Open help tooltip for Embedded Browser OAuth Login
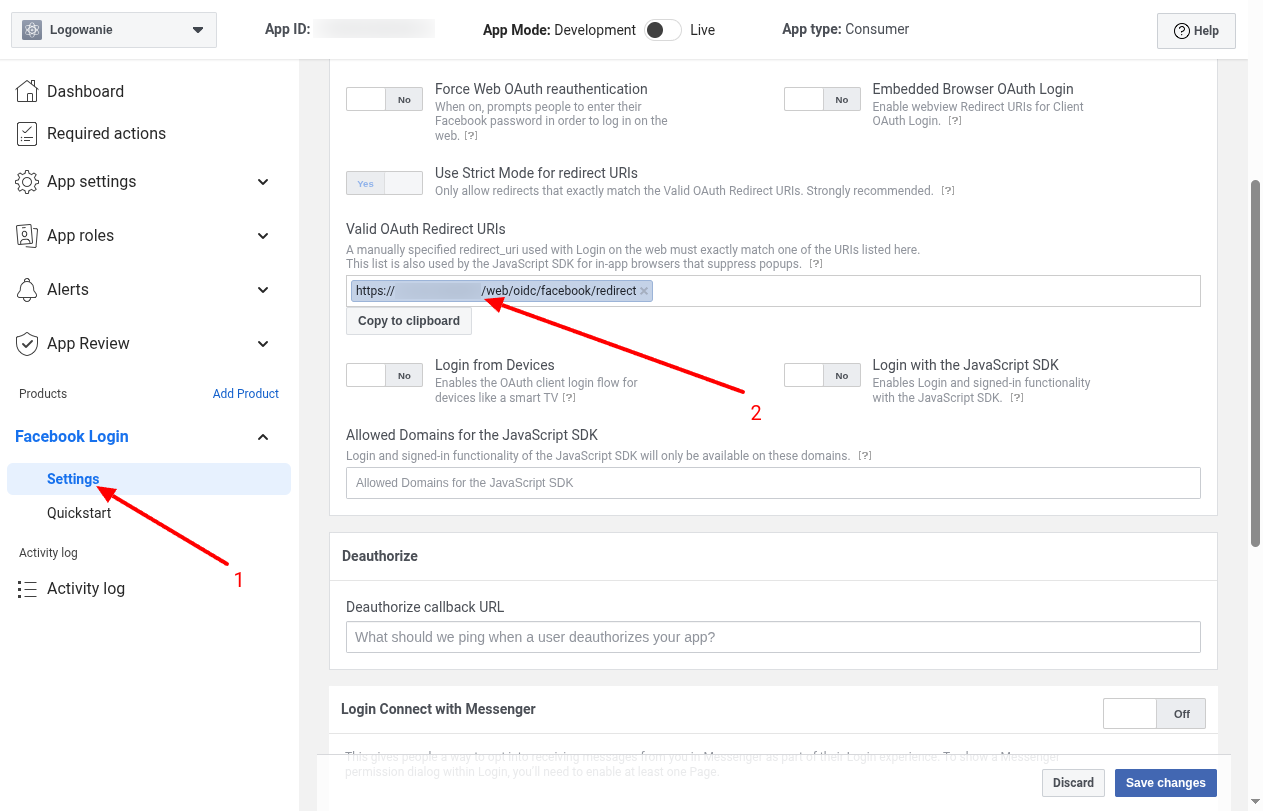Image resolution: width=1263 pixels, height=811 pixels. tap(955, 121)
